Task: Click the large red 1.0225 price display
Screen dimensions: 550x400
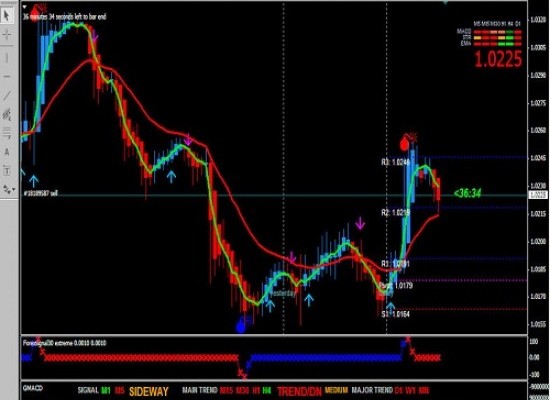Action: pos(498,59)
